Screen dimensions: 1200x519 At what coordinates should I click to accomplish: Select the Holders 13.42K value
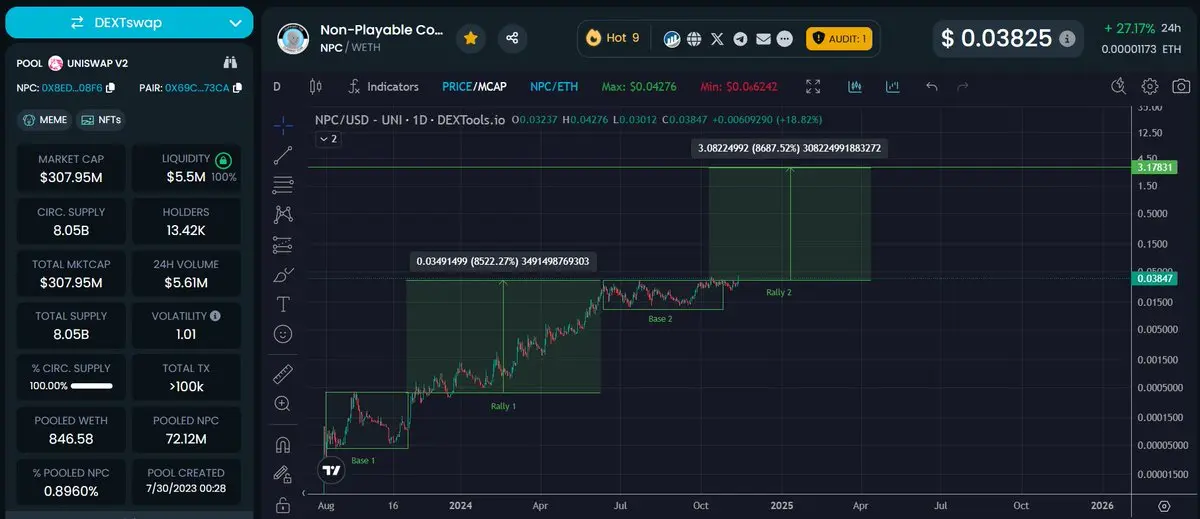coord(185,230)
